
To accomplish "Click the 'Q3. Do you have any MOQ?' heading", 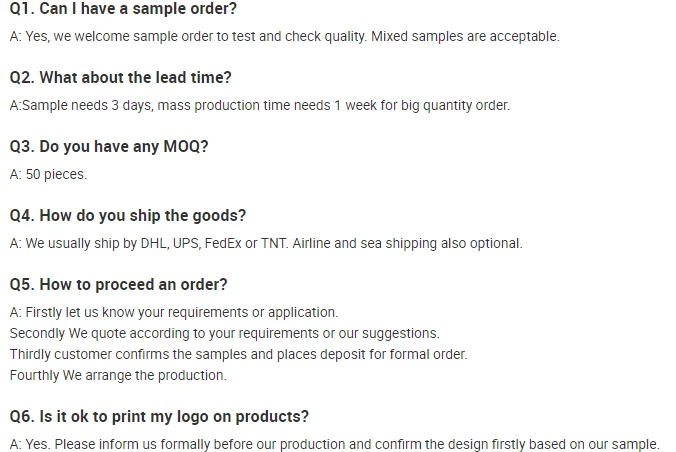I will coord(109,147).
